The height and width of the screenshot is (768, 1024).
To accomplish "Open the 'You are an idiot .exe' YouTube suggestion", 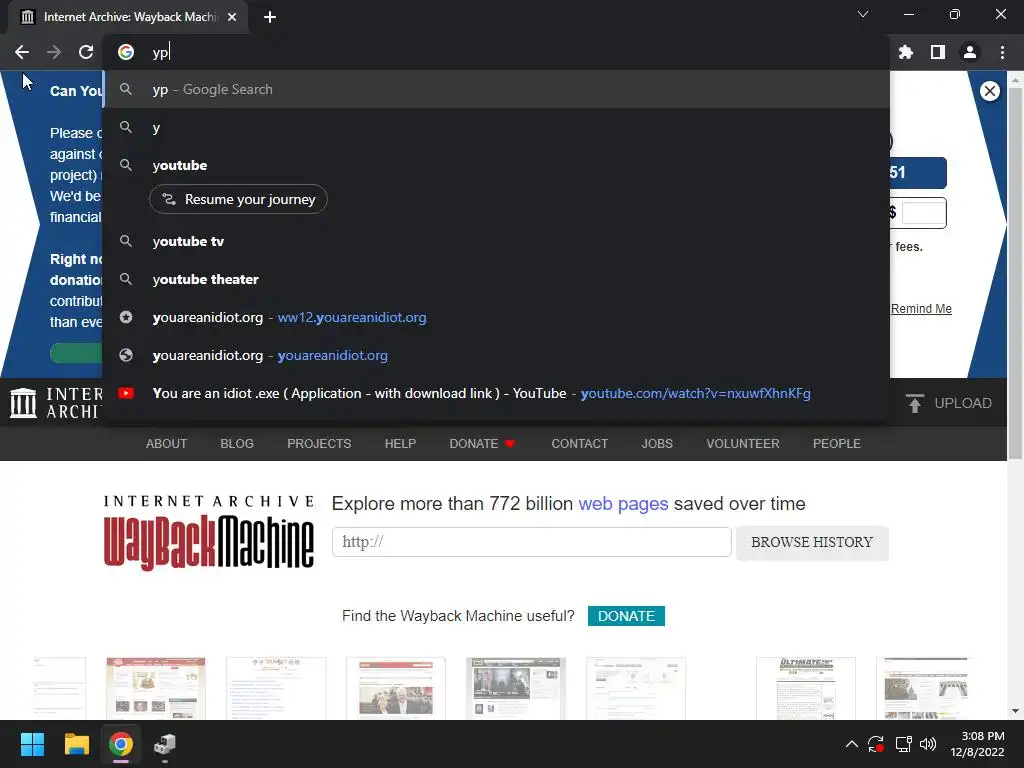I will (x=496, y=393).
